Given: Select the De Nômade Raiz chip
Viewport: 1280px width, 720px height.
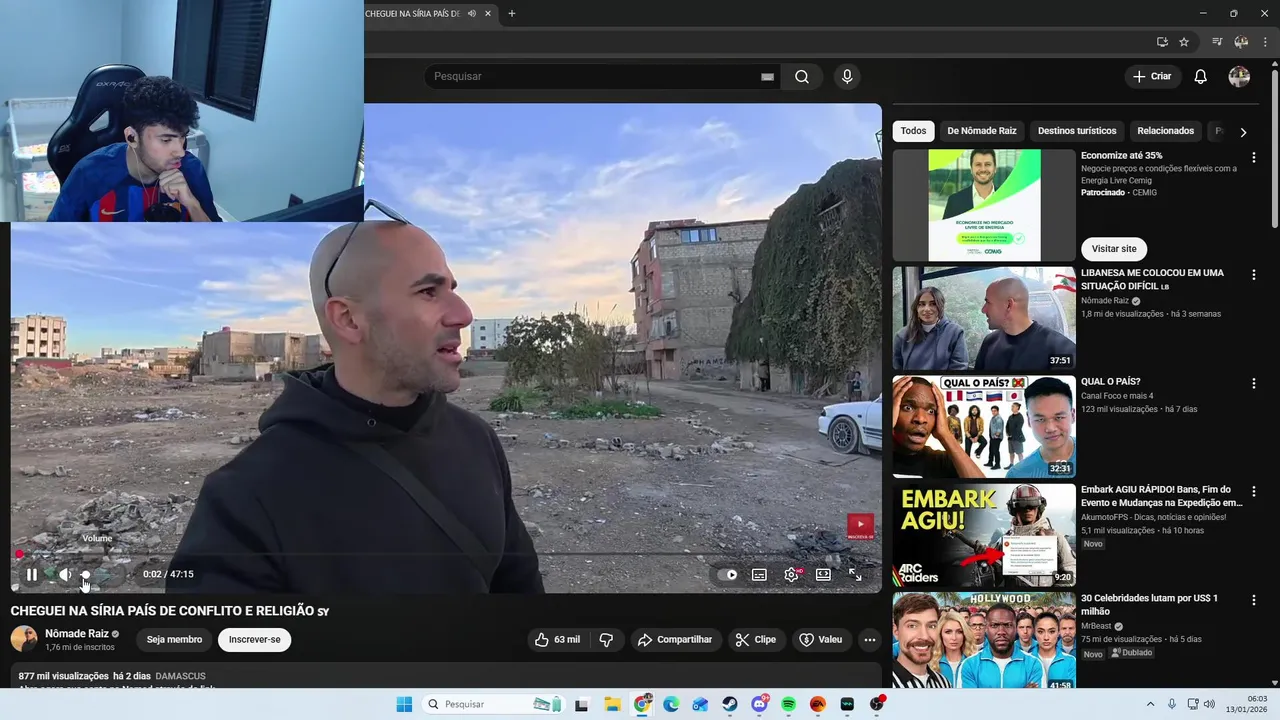Looking at the screenshot, I should [x=982, y=131].
